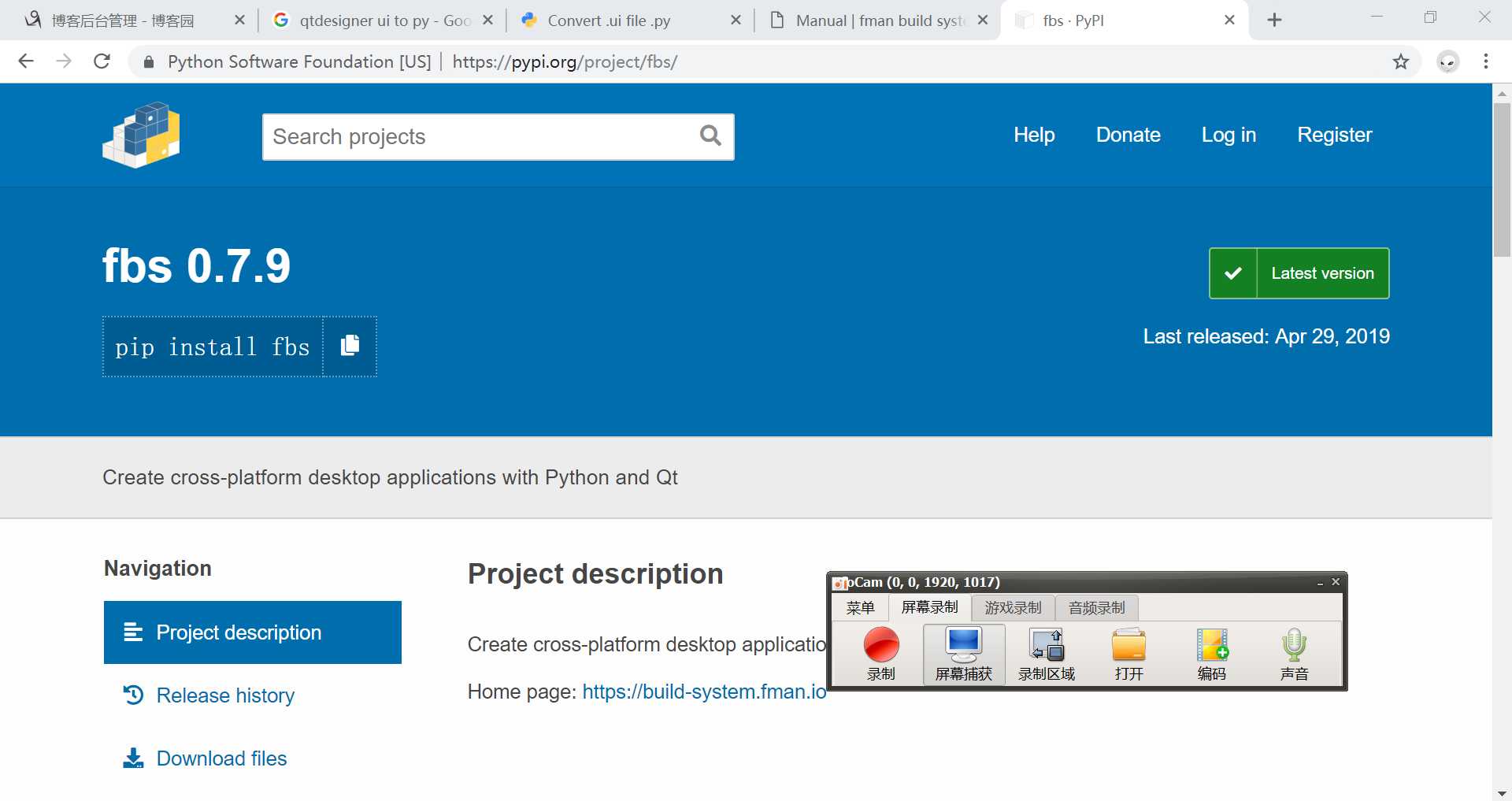This screenshot has height=801, width=1512.
Task: Close the Manual fman build system tab
Action: (x=983, y=20)
